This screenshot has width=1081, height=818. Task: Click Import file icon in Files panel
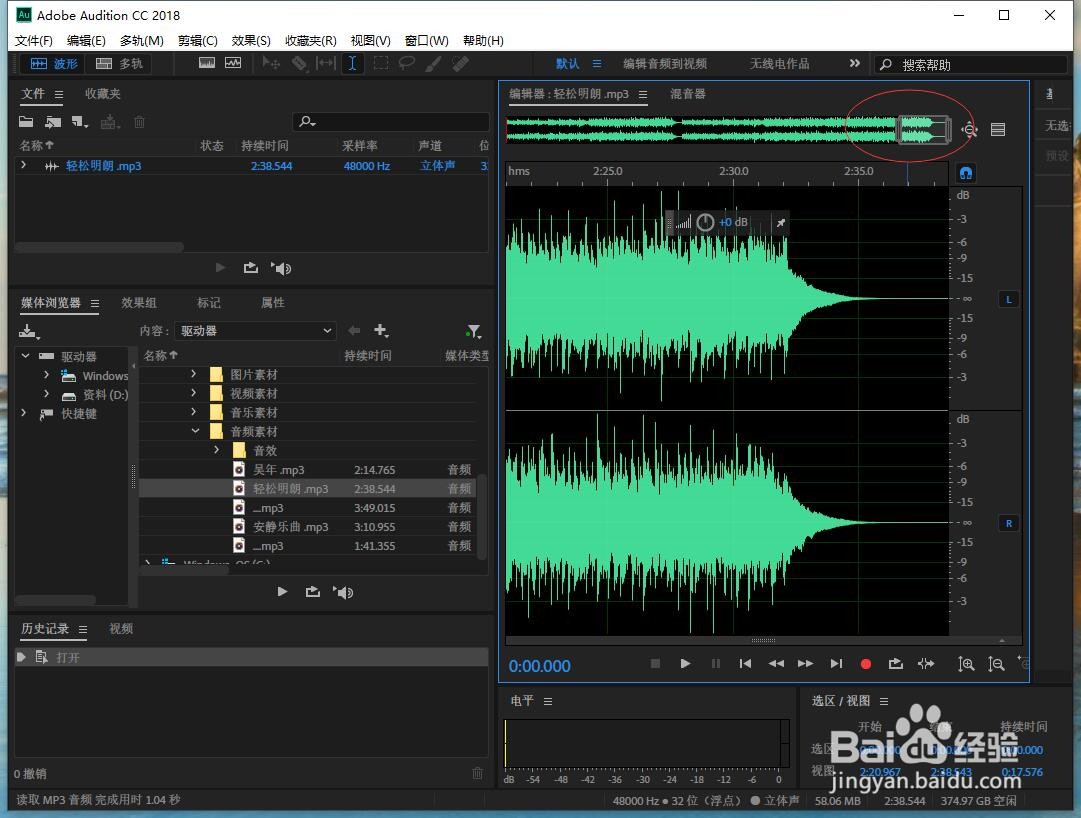[53, 122]
